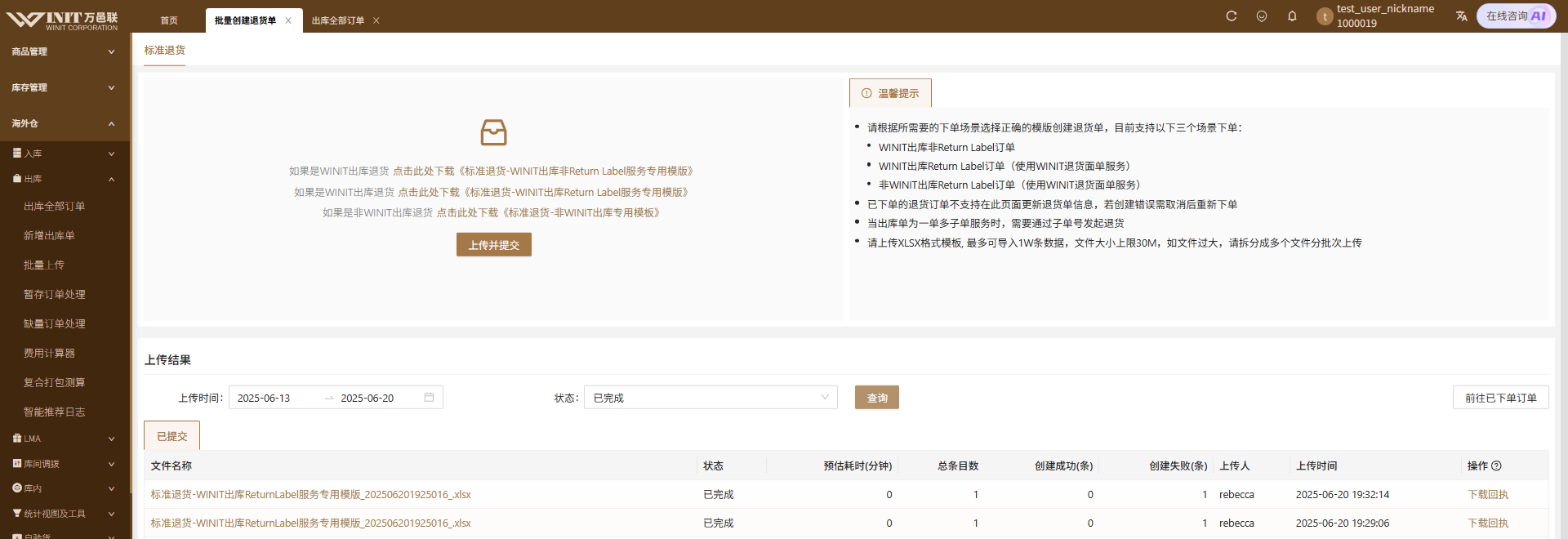
Task: Click the language translate icon
Action: tap(1462, 16)
